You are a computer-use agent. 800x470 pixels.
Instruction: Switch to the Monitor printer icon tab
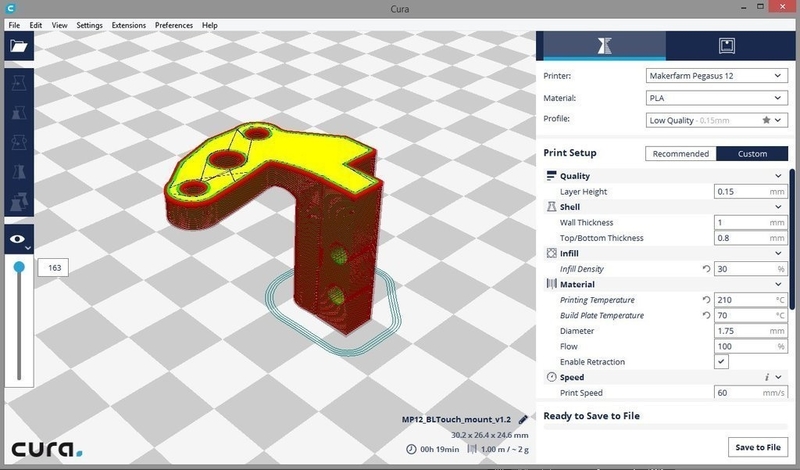727,46
